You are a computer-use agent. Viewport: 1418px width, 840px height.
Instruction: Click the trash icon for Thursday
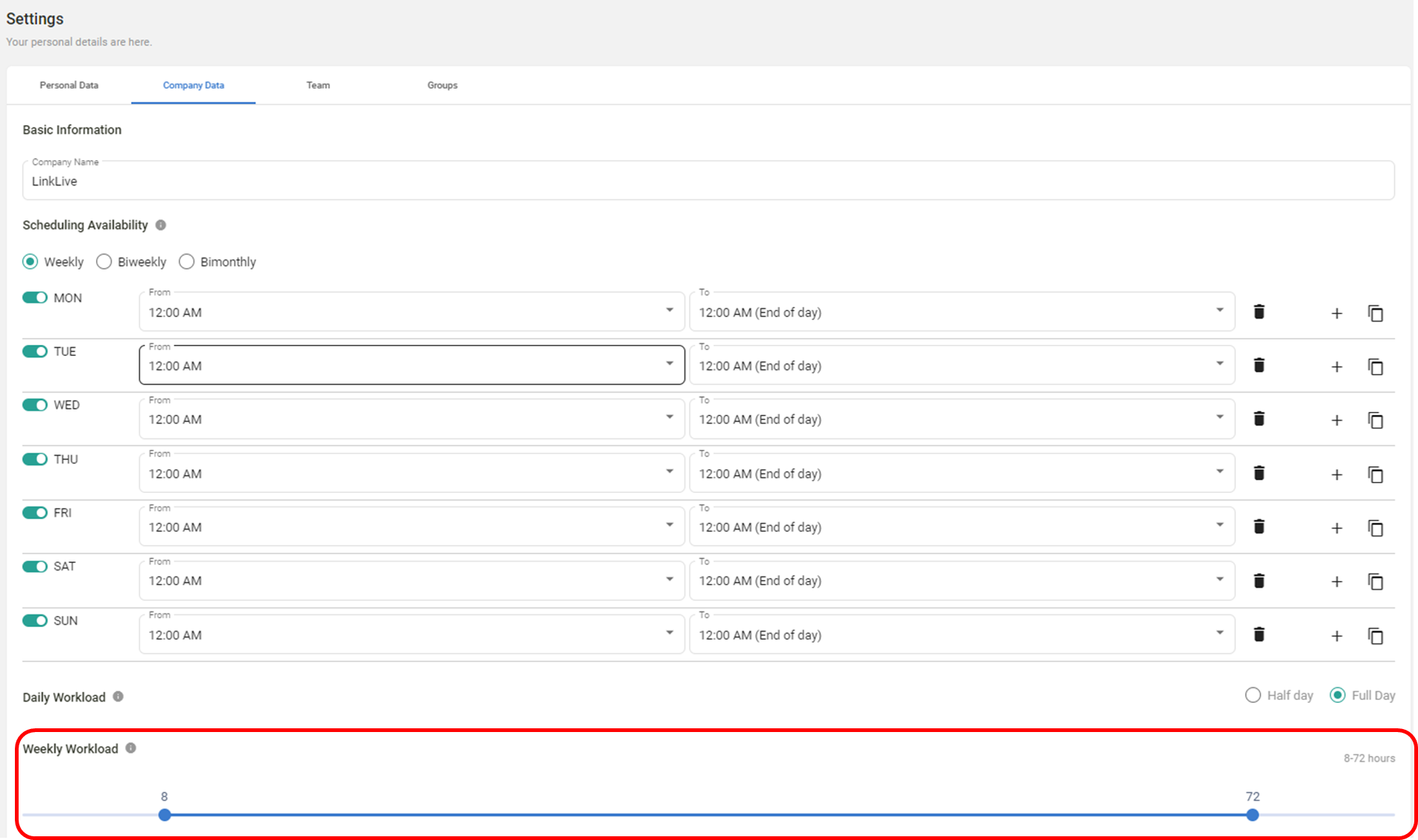(x=1259, y=474)
